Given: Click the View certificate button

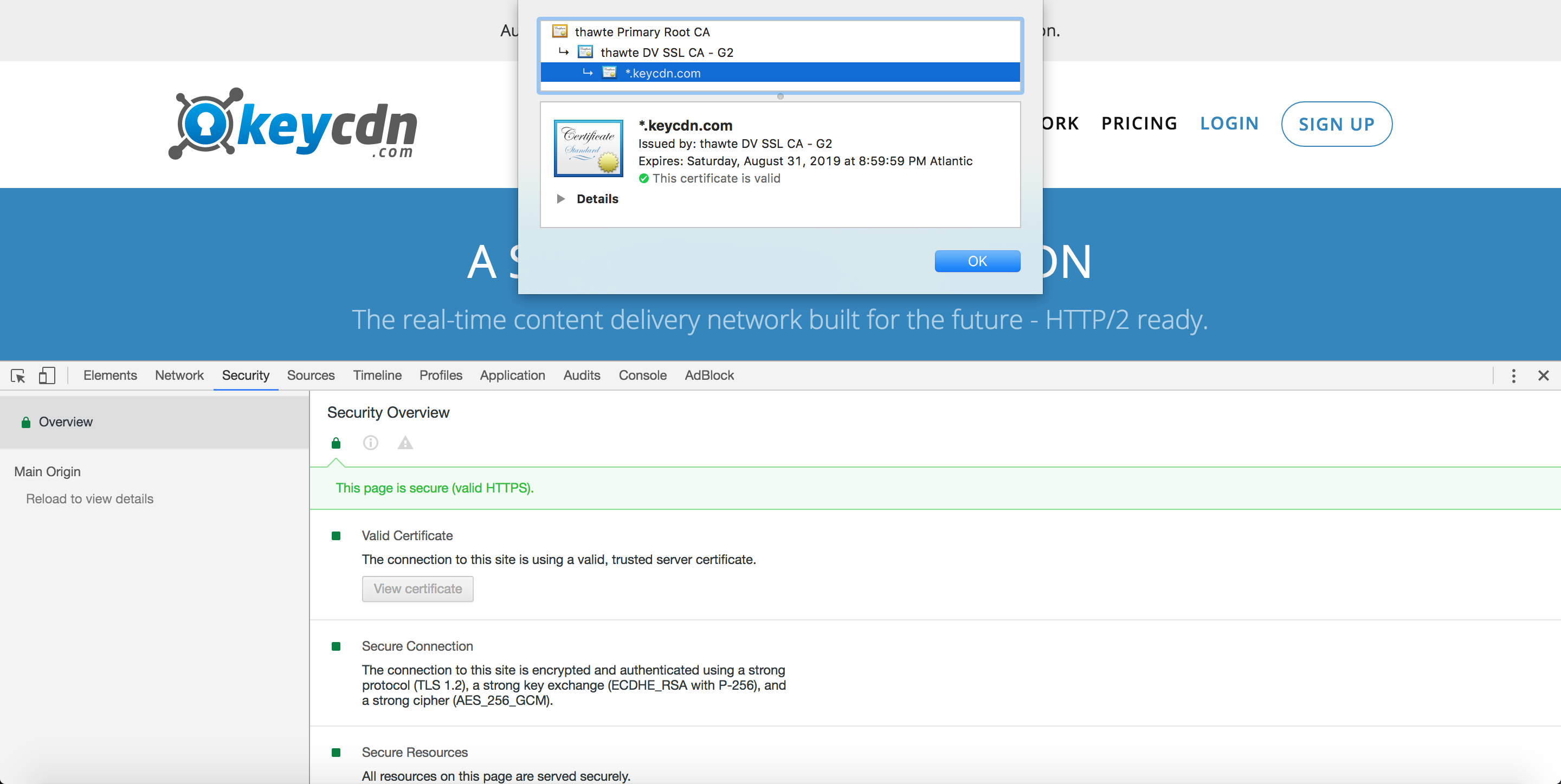Looking at the screenshot, I should point(417,589).
